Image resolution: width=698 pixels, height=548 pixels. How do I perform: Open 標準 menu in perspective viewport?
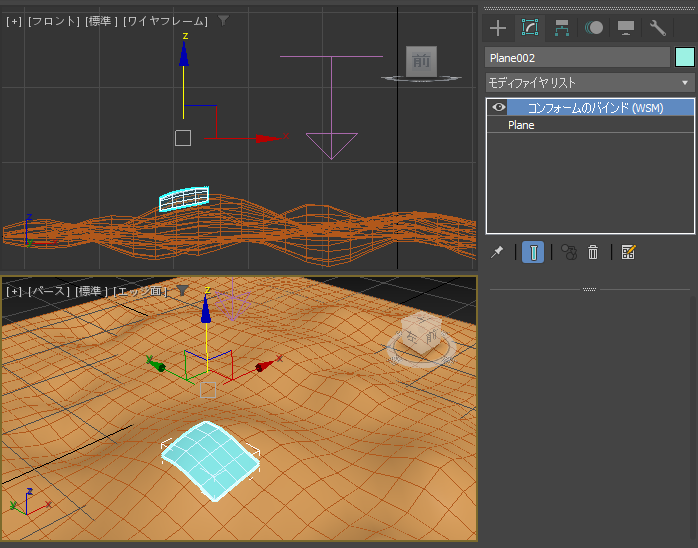92,292
